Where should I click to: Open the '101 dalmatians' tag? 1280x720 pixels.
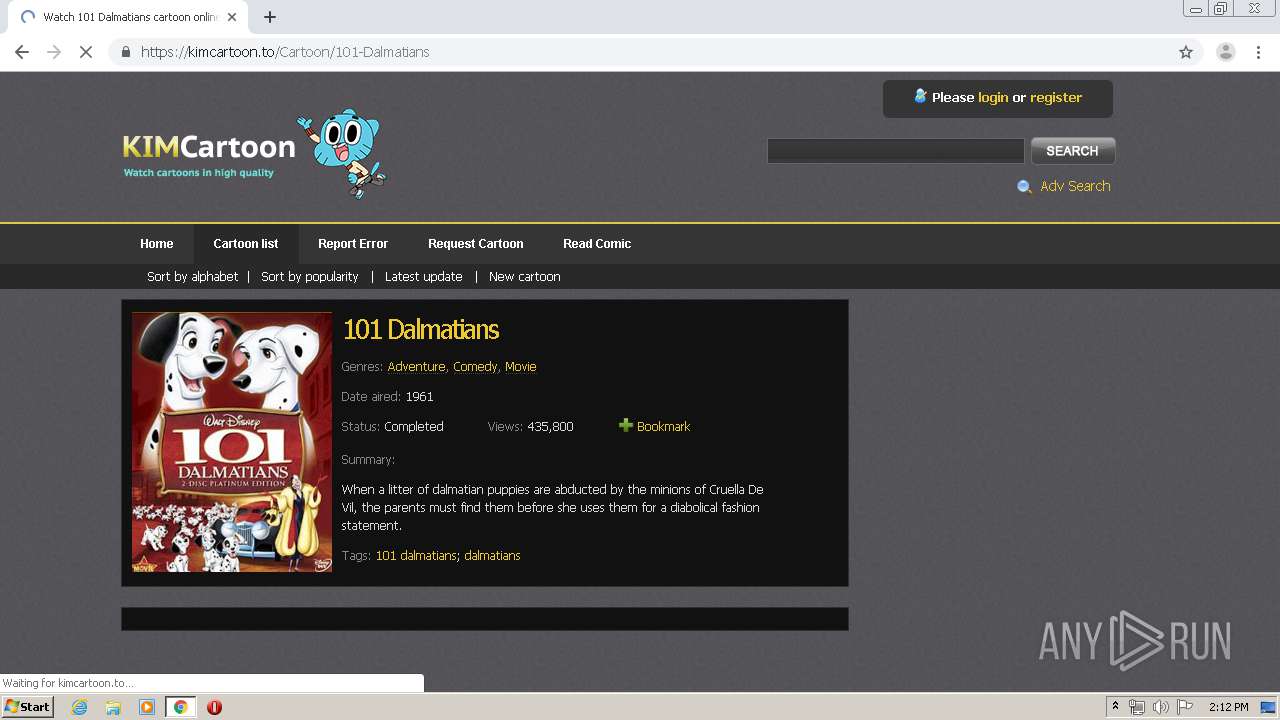(x=416, y=556)
